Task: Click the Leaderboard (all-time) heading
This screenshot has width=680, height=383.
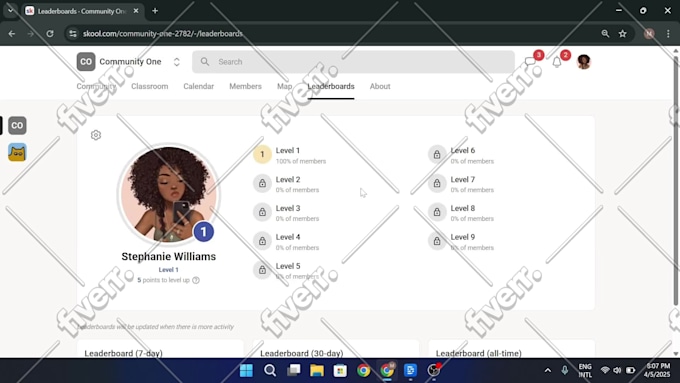Action: pos(479,353)
